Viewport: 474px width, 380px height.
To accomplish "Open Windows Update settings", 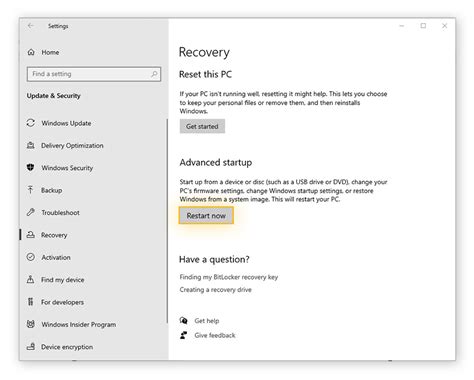I will 66,123.
